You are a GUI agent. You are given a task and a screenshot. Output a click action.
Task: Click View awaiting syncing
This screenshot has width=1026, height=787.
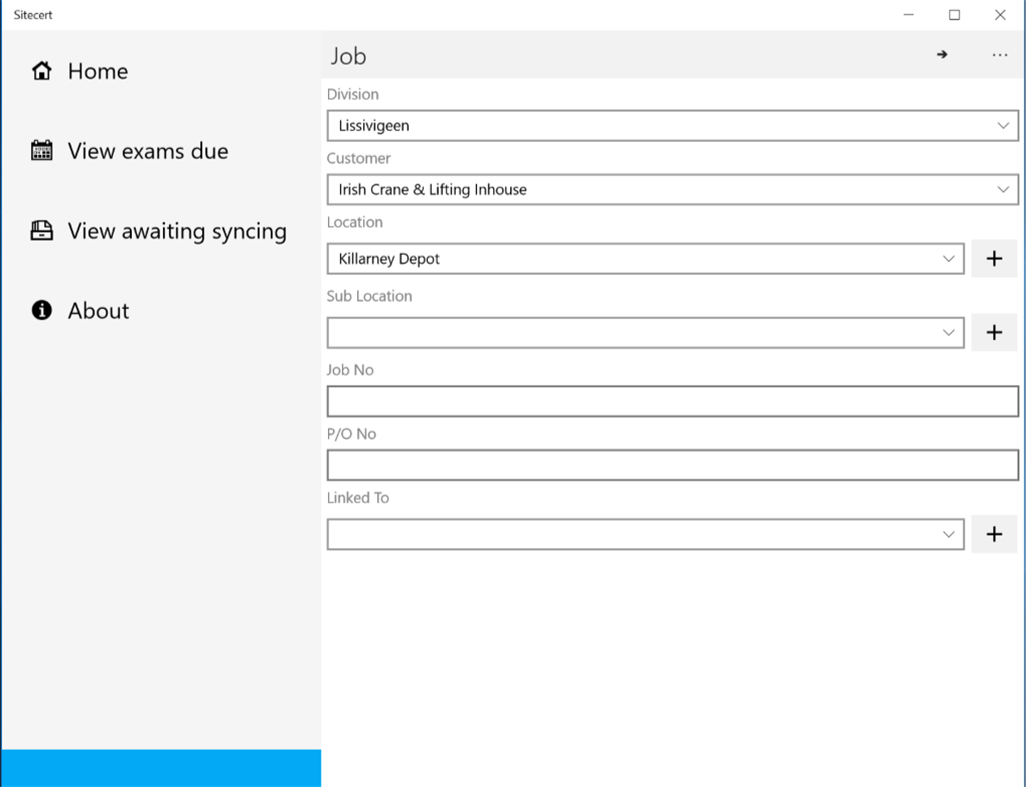[176, 231]
